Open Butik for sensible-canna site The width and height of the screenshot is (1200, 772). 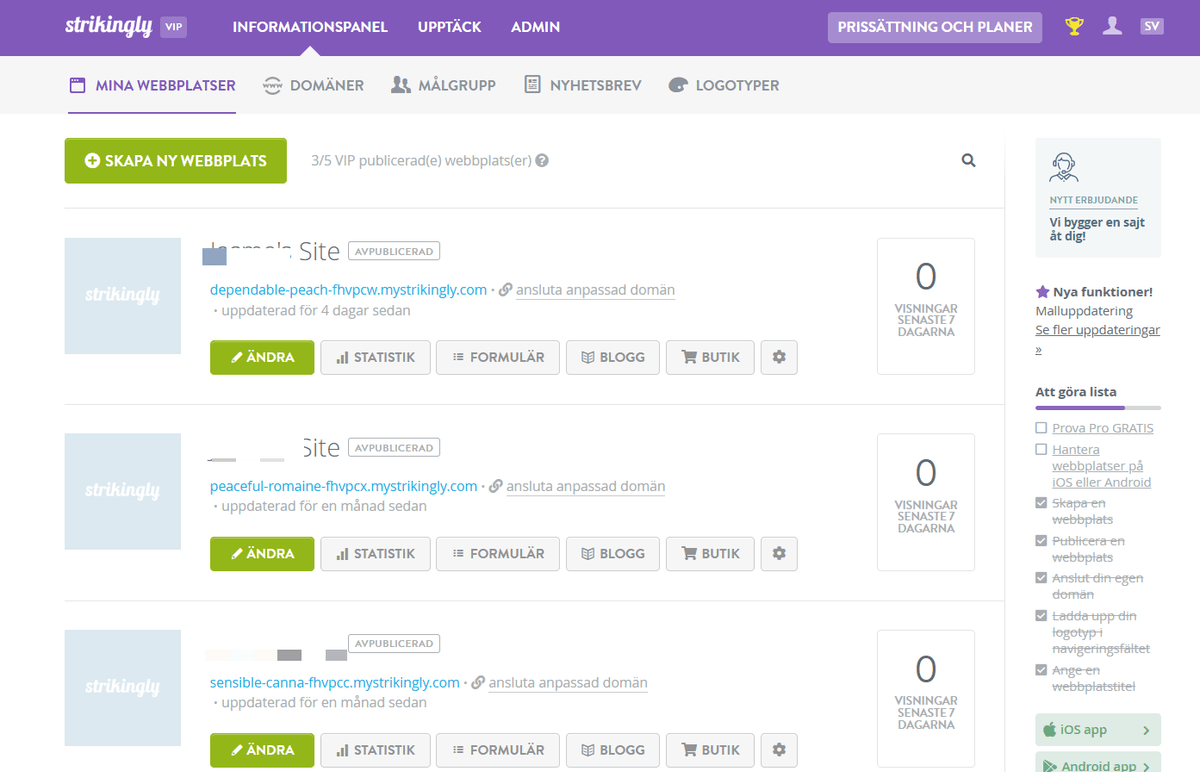coord(711,750)
